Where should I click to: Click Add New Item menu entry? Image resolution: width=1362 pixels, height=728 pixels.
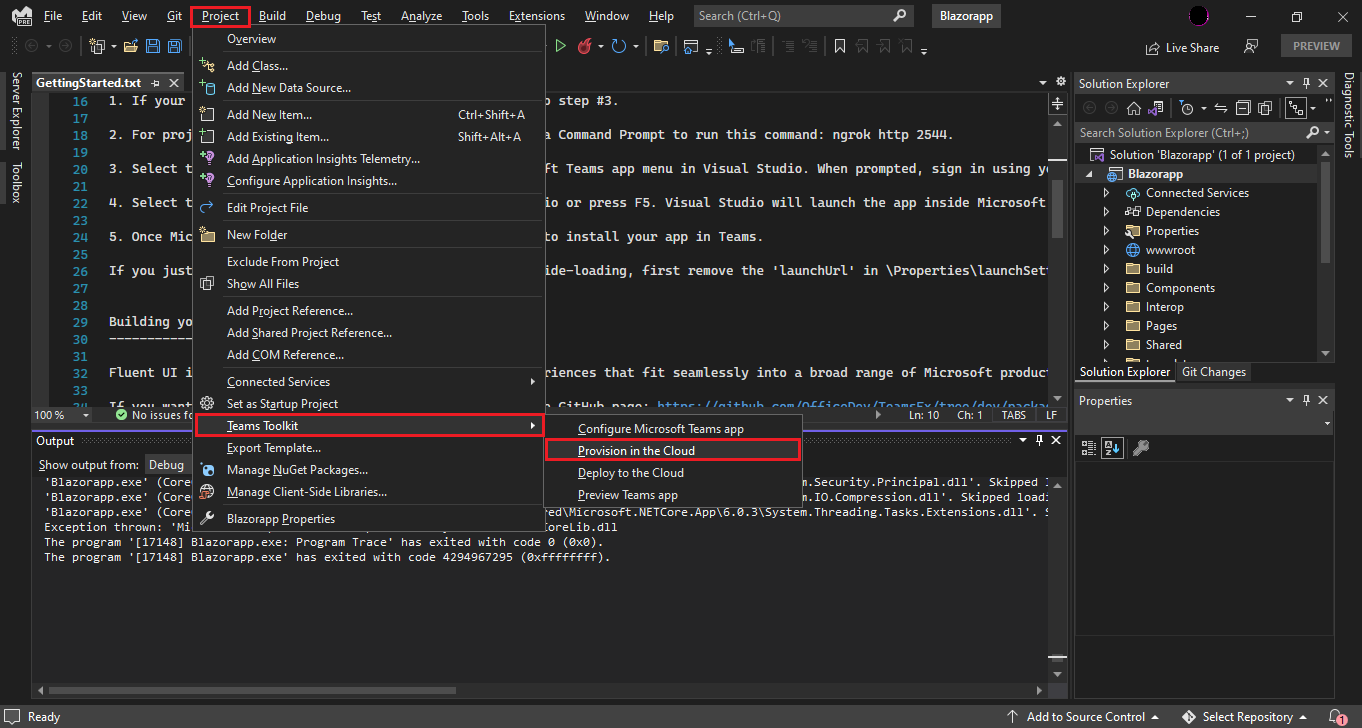tap(369, 115)
